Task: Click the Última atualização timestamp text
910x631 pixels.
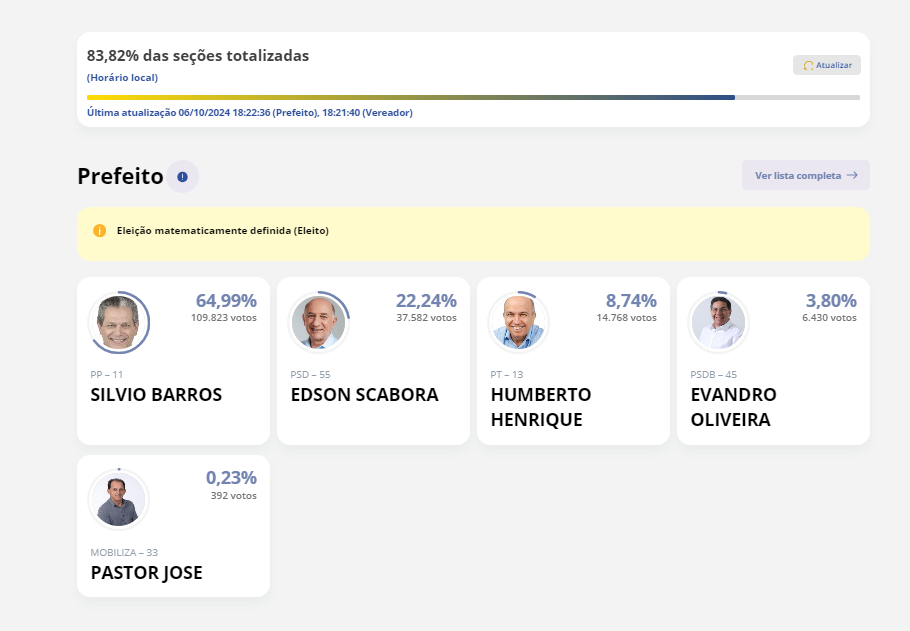Action: pos(250,113)
